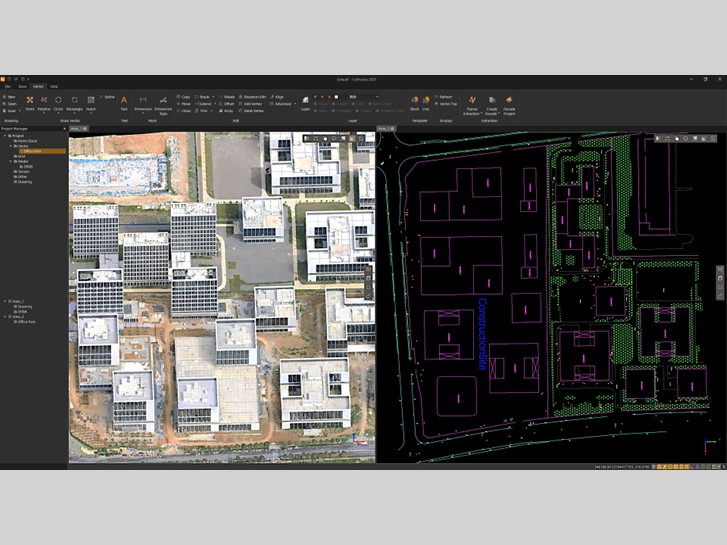Click New in Drawing group

click(9, 97)
